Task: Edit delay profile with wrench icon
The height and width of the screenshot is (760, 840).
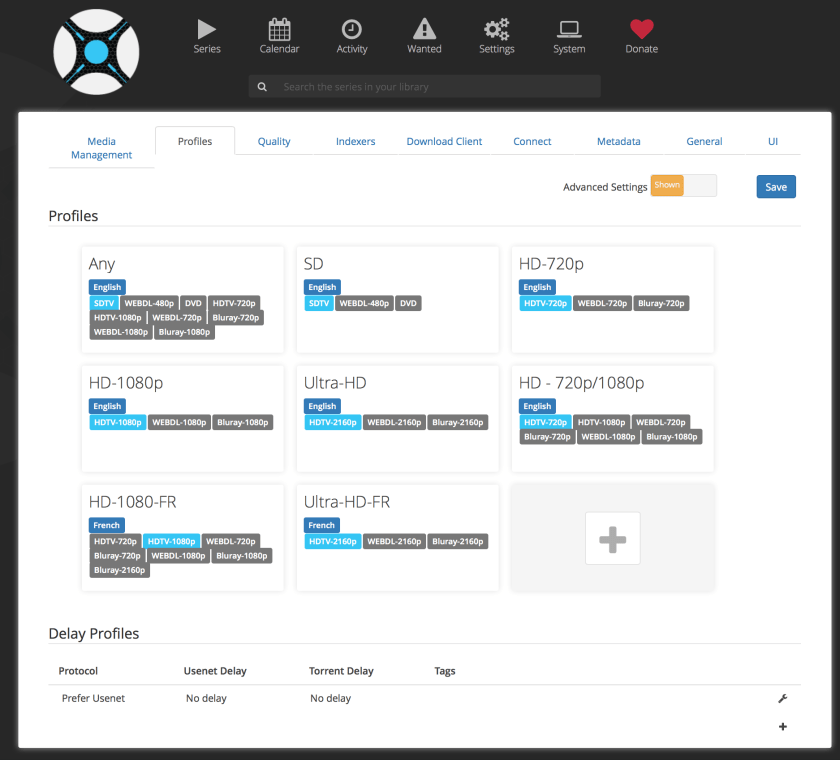Action: (782, 698)
